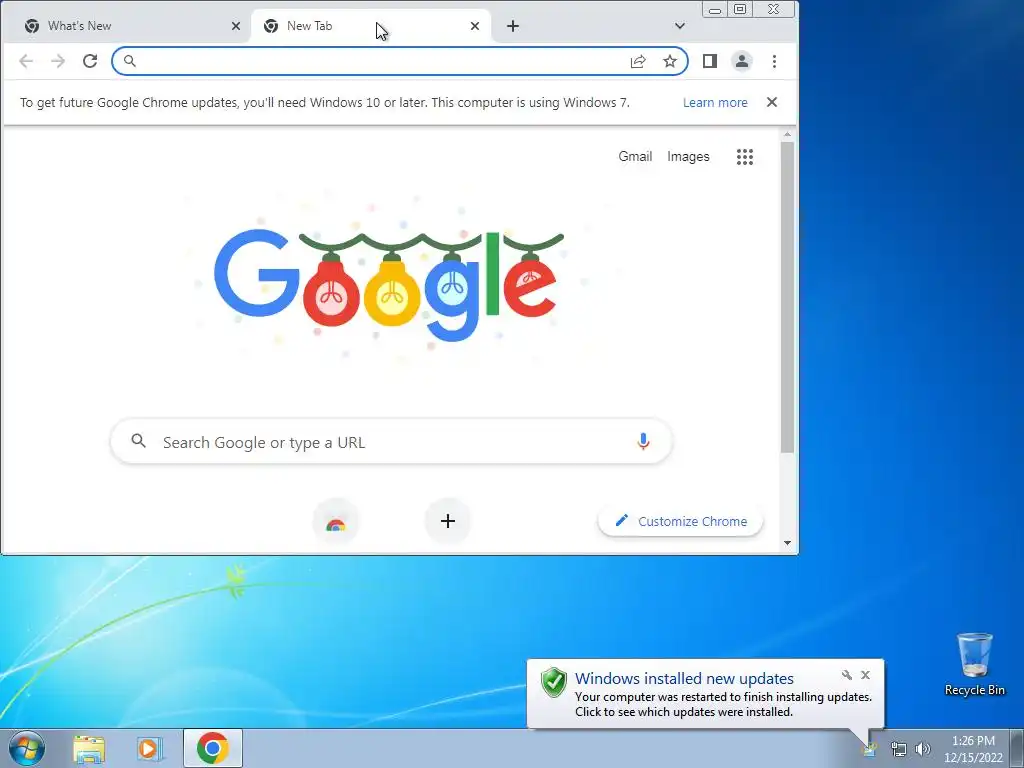The width and height of the screenshot is (1024, 768).
Task: Click Customize Chrome button
Action: tap(681, 521)
